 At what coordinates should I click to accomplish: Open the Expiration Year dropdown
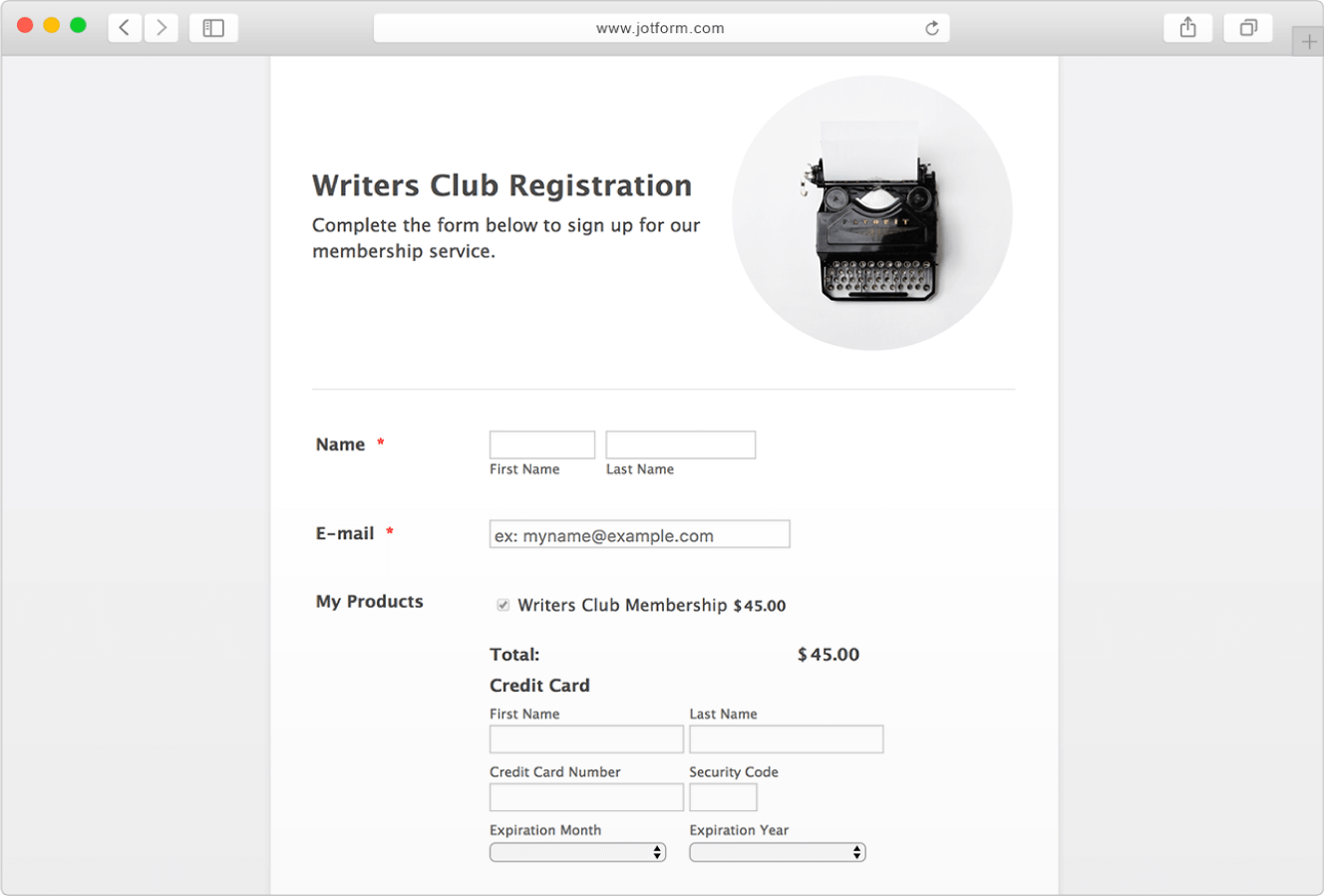tap(777, 852)
